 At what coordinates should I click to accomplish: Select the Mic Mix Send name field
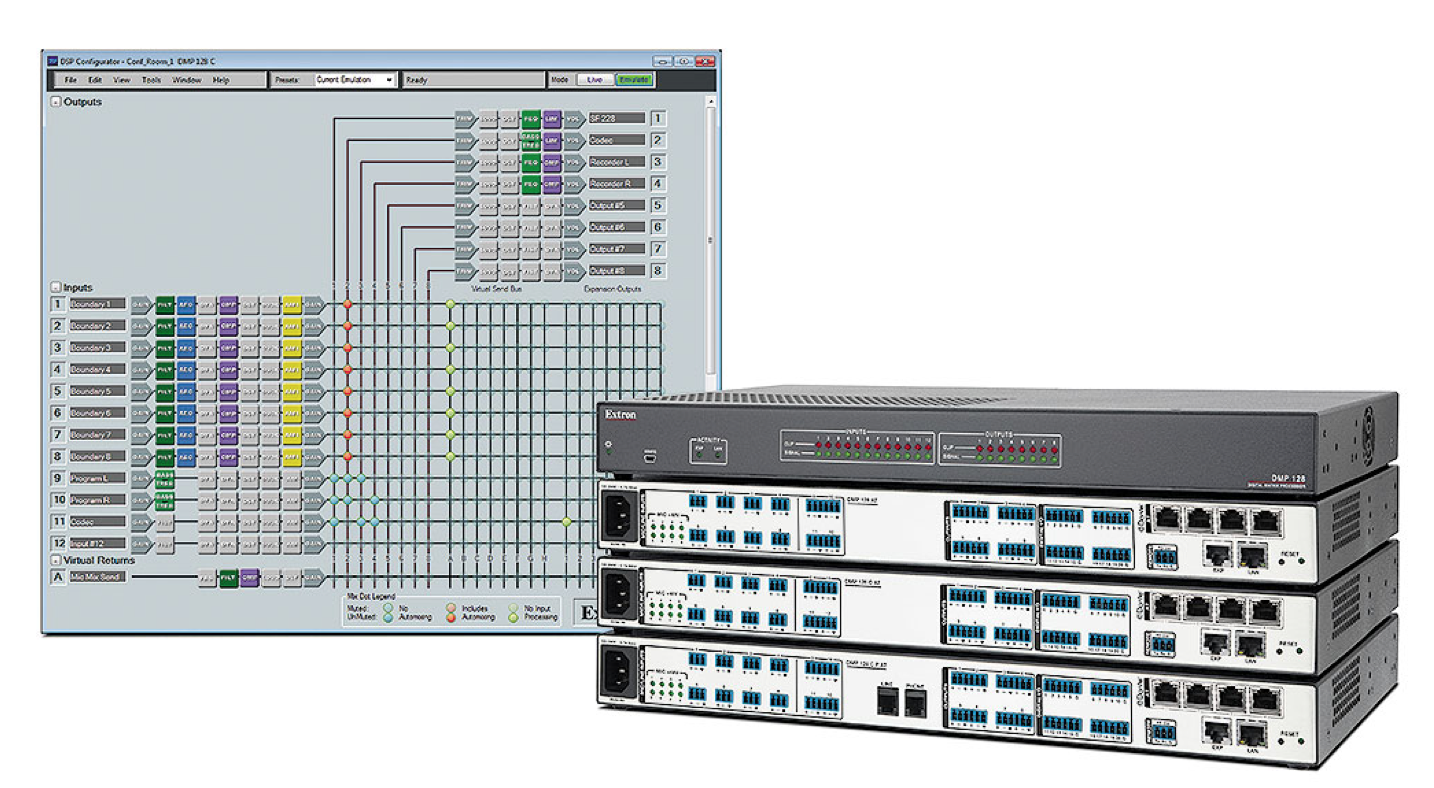(x=98, y=577)
